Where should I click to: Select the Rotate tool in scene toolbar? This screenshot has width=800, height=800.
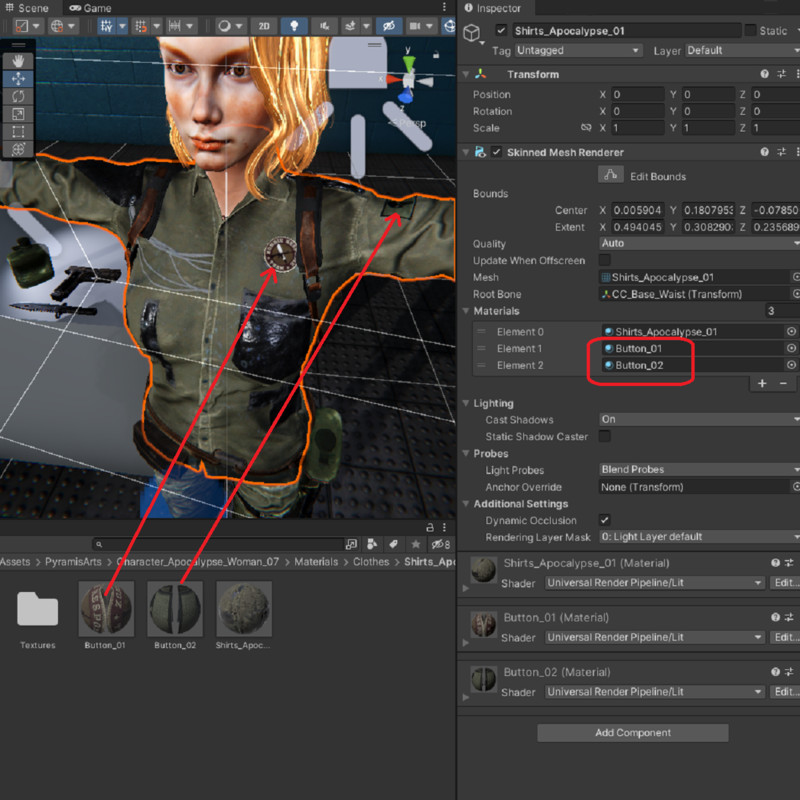point(19,96)
